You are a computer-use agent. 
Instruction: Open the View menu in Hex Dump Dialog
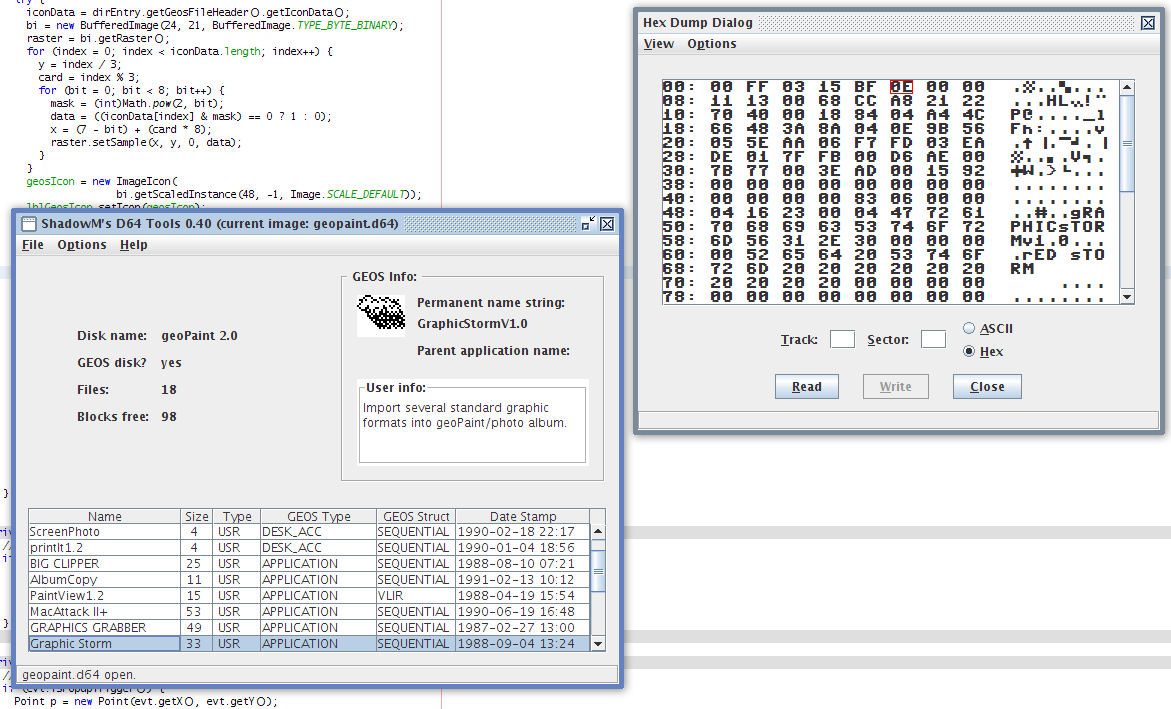pos(658,44)
